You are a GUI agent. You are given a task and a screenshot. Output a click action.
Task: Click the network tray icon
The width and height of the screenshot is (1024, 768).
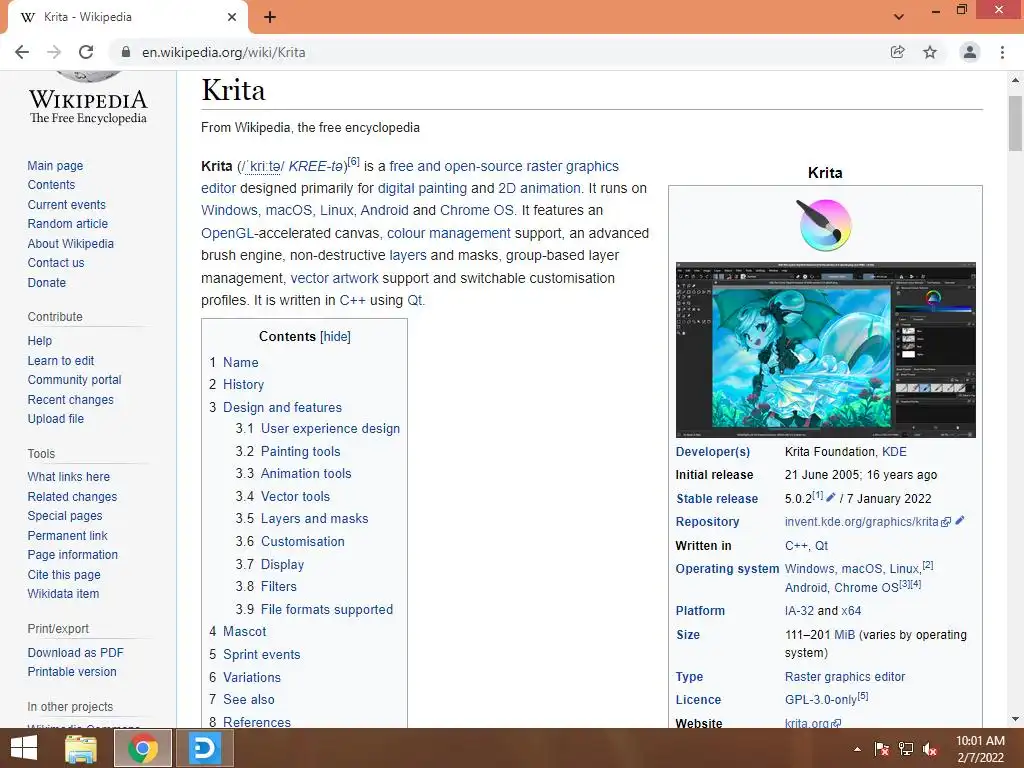[906, 749]
